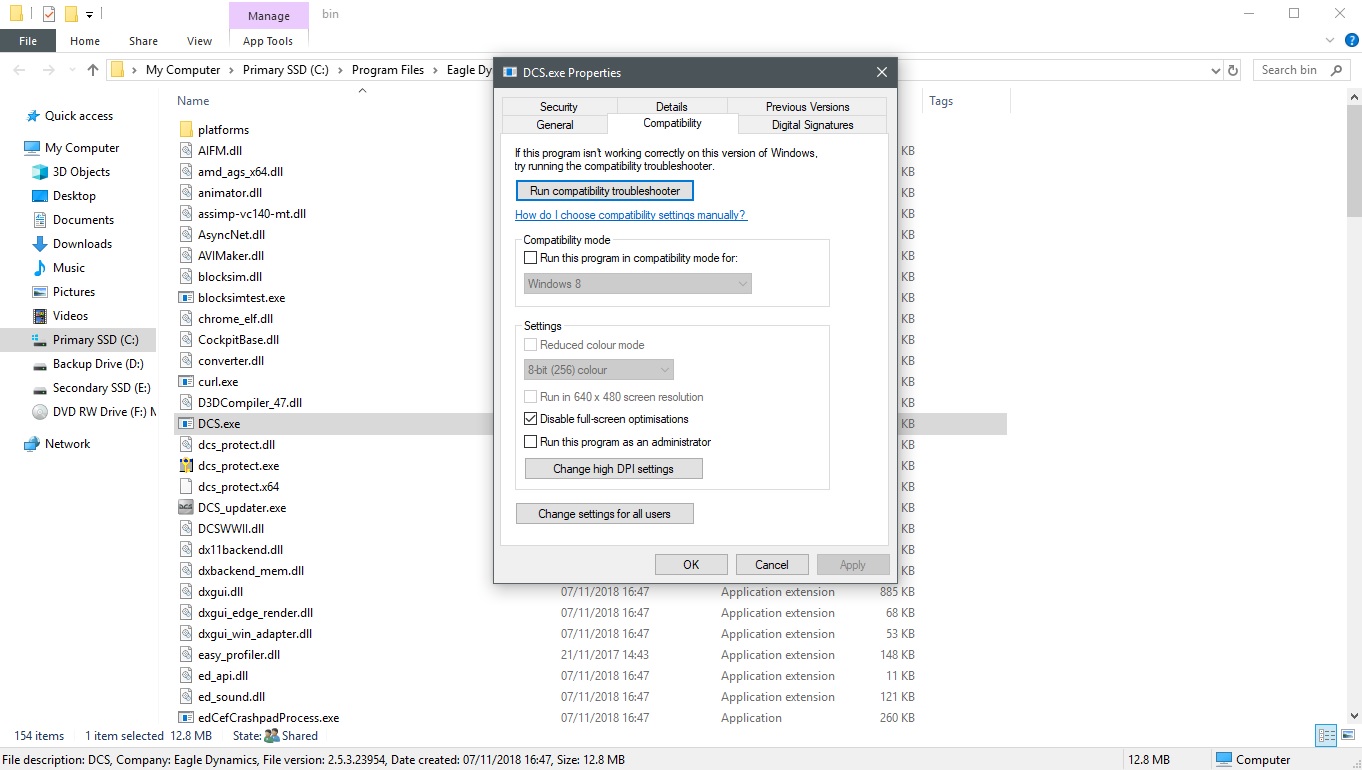Switch to the Security tab
1362x770 pixels.
click(x=559, y=107)
